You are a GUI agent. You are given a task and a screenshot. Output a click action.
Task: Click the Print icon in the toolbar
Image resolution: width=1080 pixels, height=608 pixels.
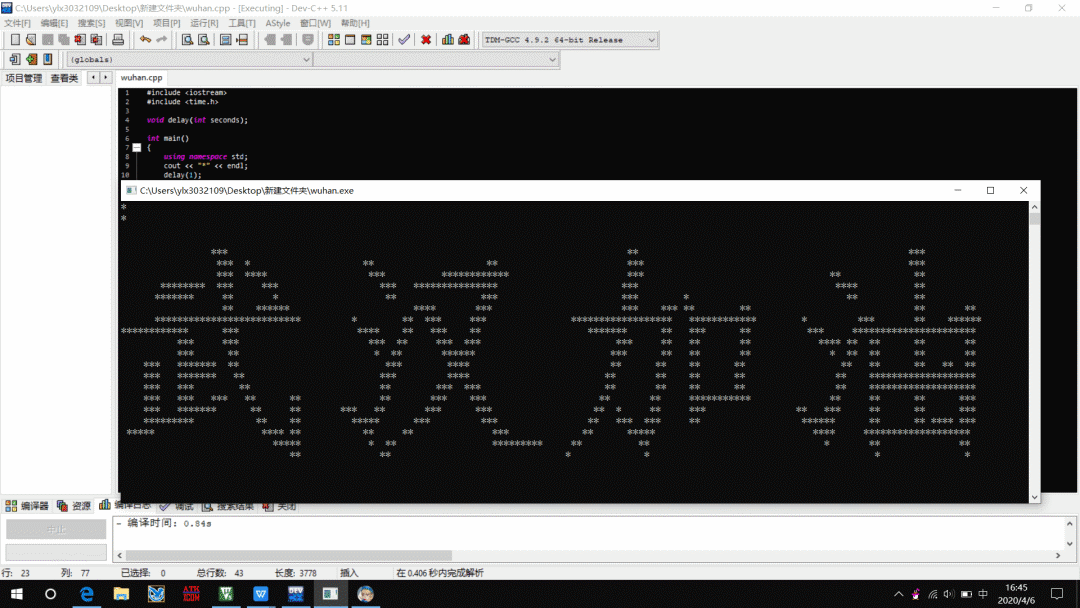tap(118, 40)
